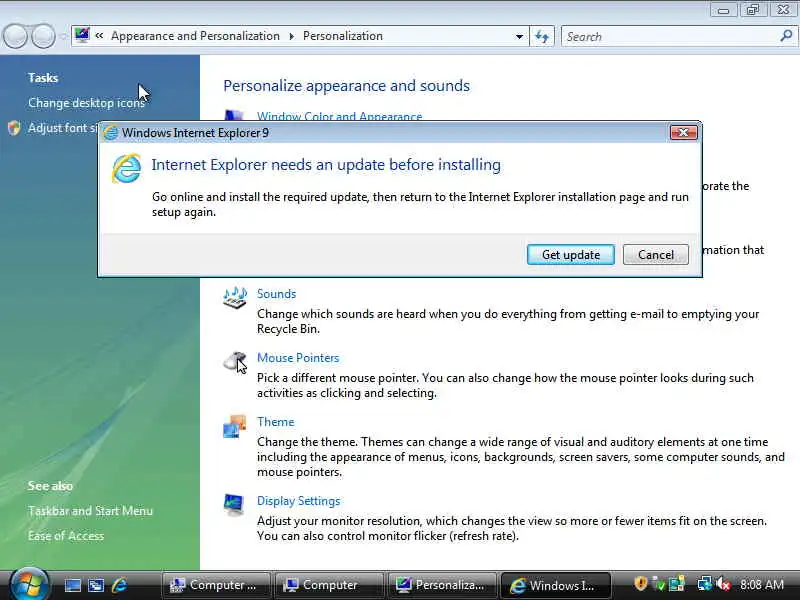The width and height of the screenshot is (800, 600).
Task: Click the muted volume tray icon
Action: pyautogui.click(x=723, y=584)
